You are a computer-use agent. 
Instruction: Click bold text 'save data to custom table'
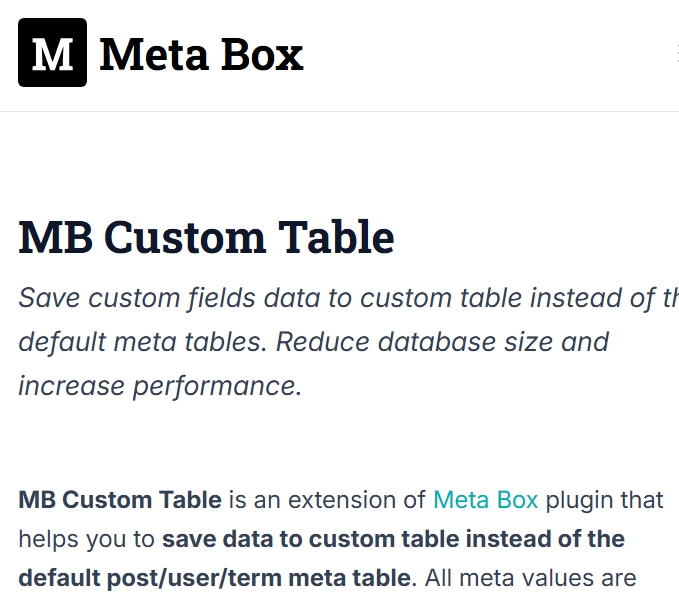310,539
